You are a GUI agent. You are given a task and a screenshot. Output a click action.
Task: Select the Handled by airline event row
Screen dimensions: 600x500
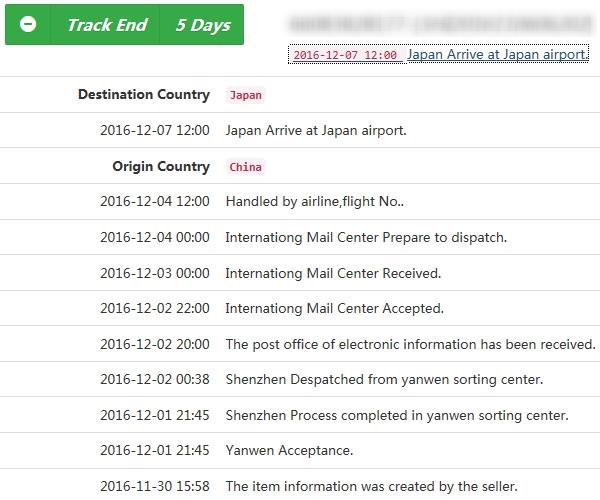click(300, 201)
